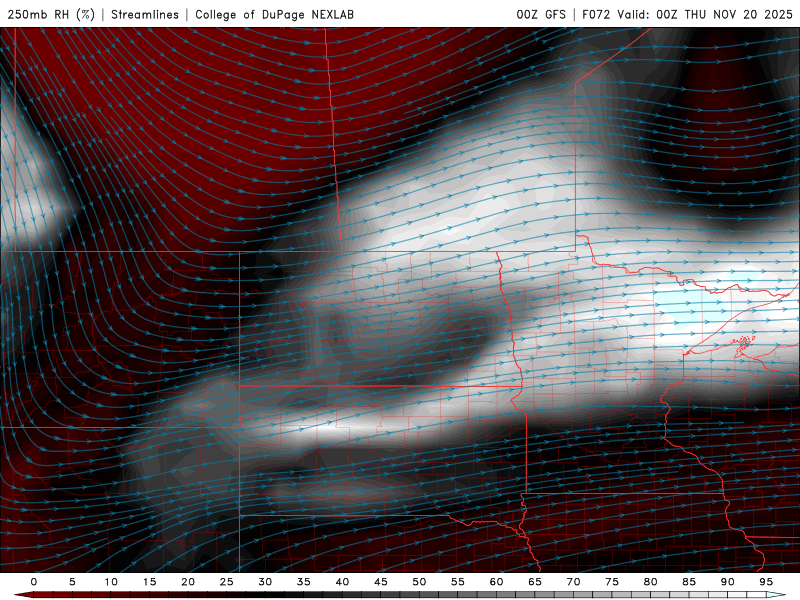Image resolution: width=800 pixels, height=600 pixels.
Task: Click the '15' color scale label
Action: (x=149, y=582)
